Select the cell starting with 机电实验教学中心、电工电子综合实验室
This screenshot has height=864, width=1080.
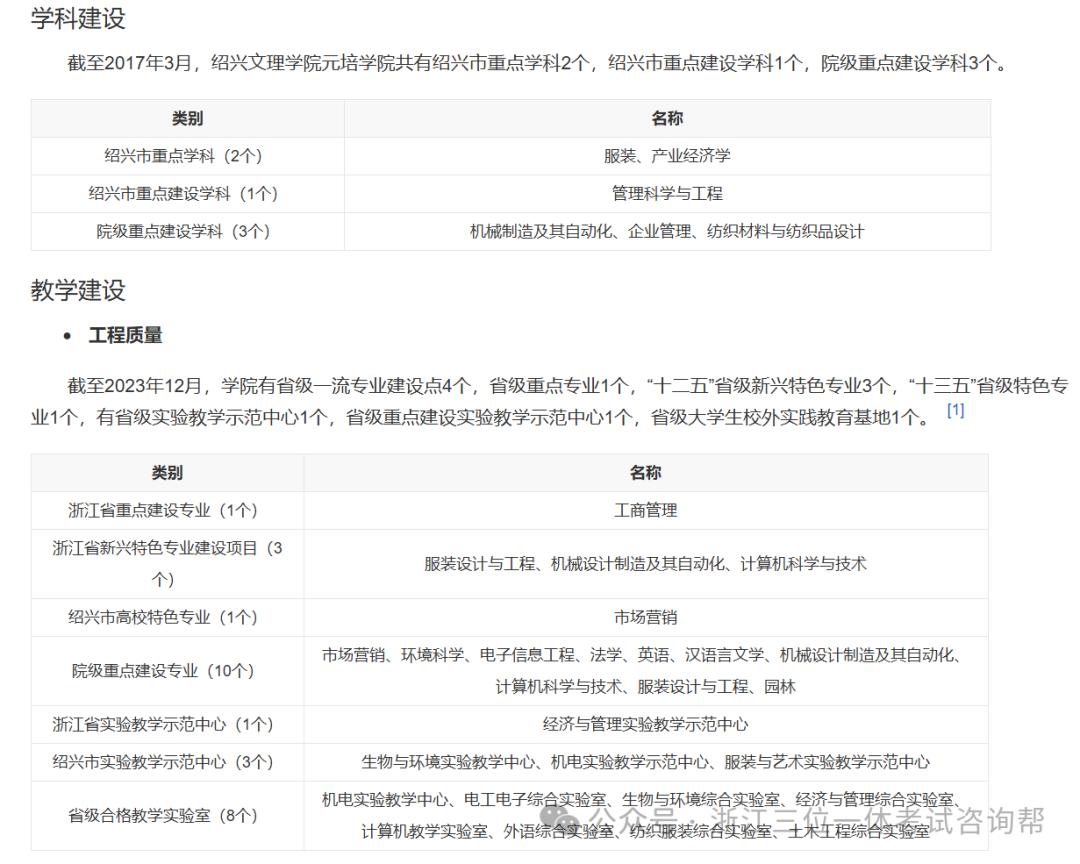(x=646, y=816)
